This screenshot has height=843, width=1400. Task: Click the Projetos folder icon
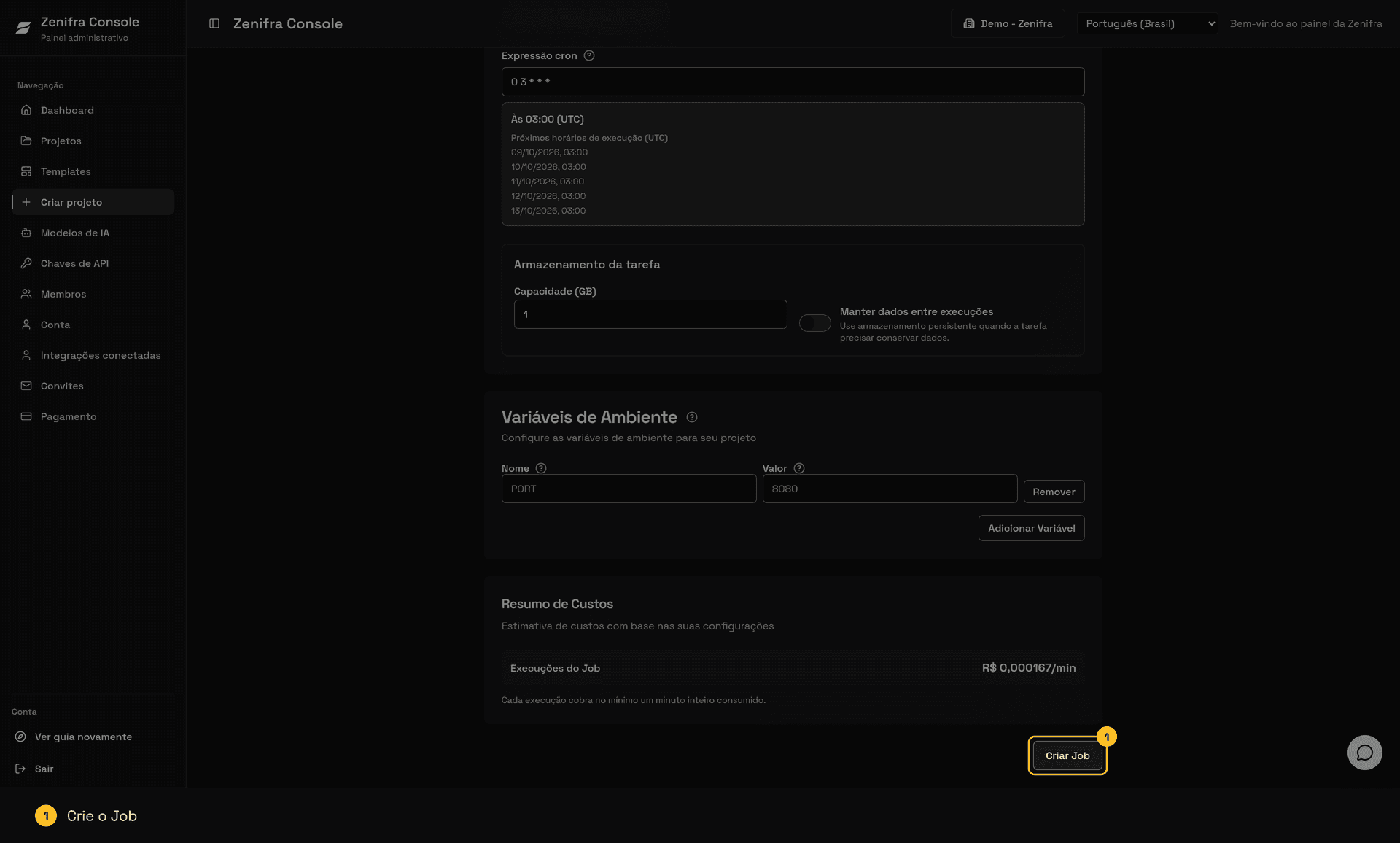[x=26, y=141]
